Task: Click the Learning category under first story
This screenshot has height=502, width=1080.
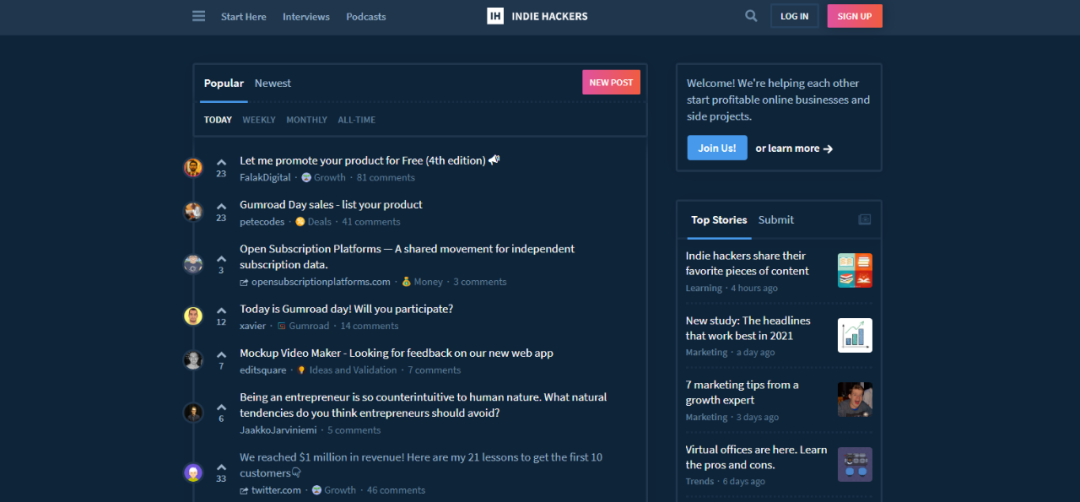Action: (x=704, y=289)
